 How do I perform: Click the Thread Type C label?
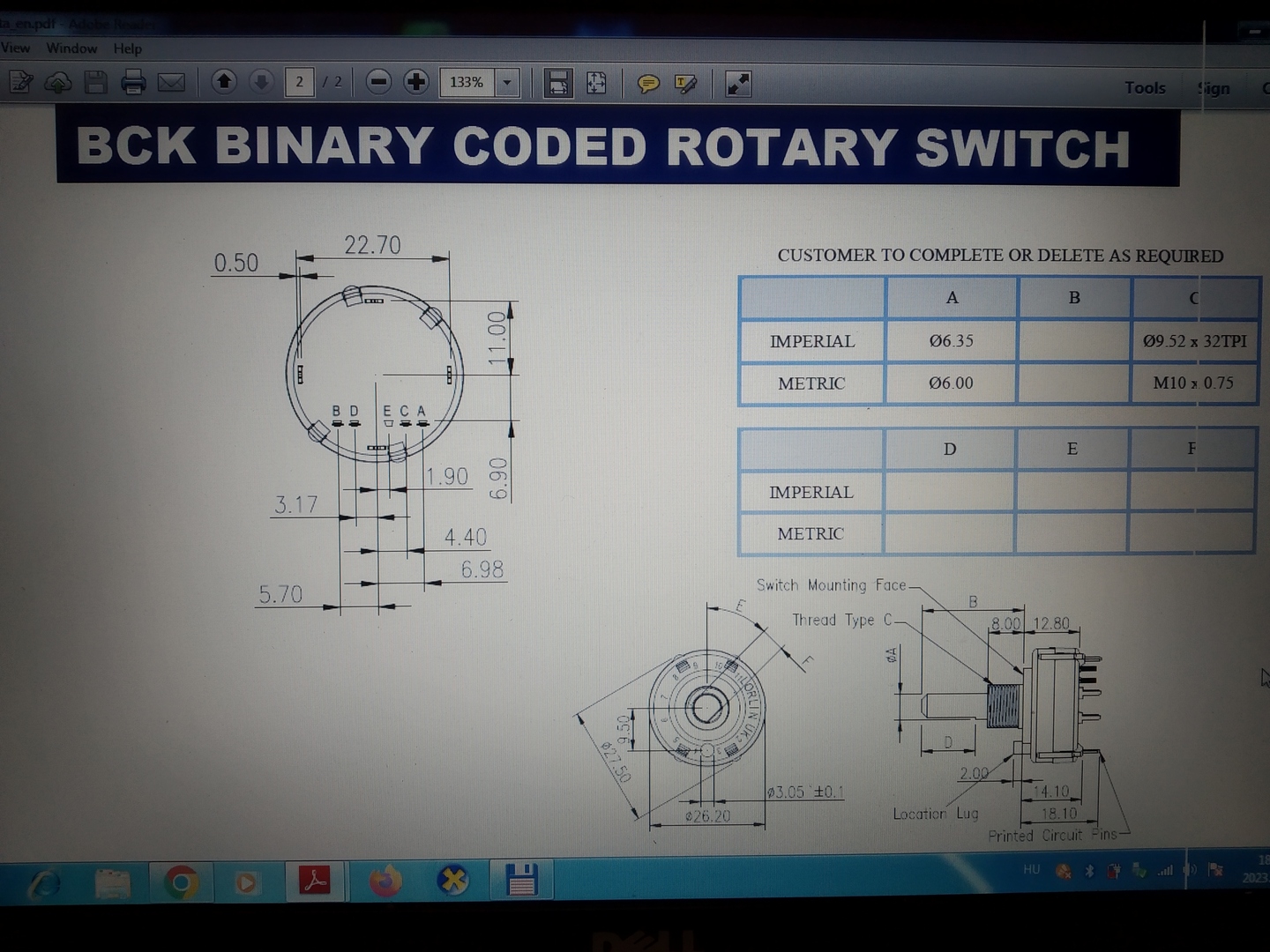coord(842,620)
